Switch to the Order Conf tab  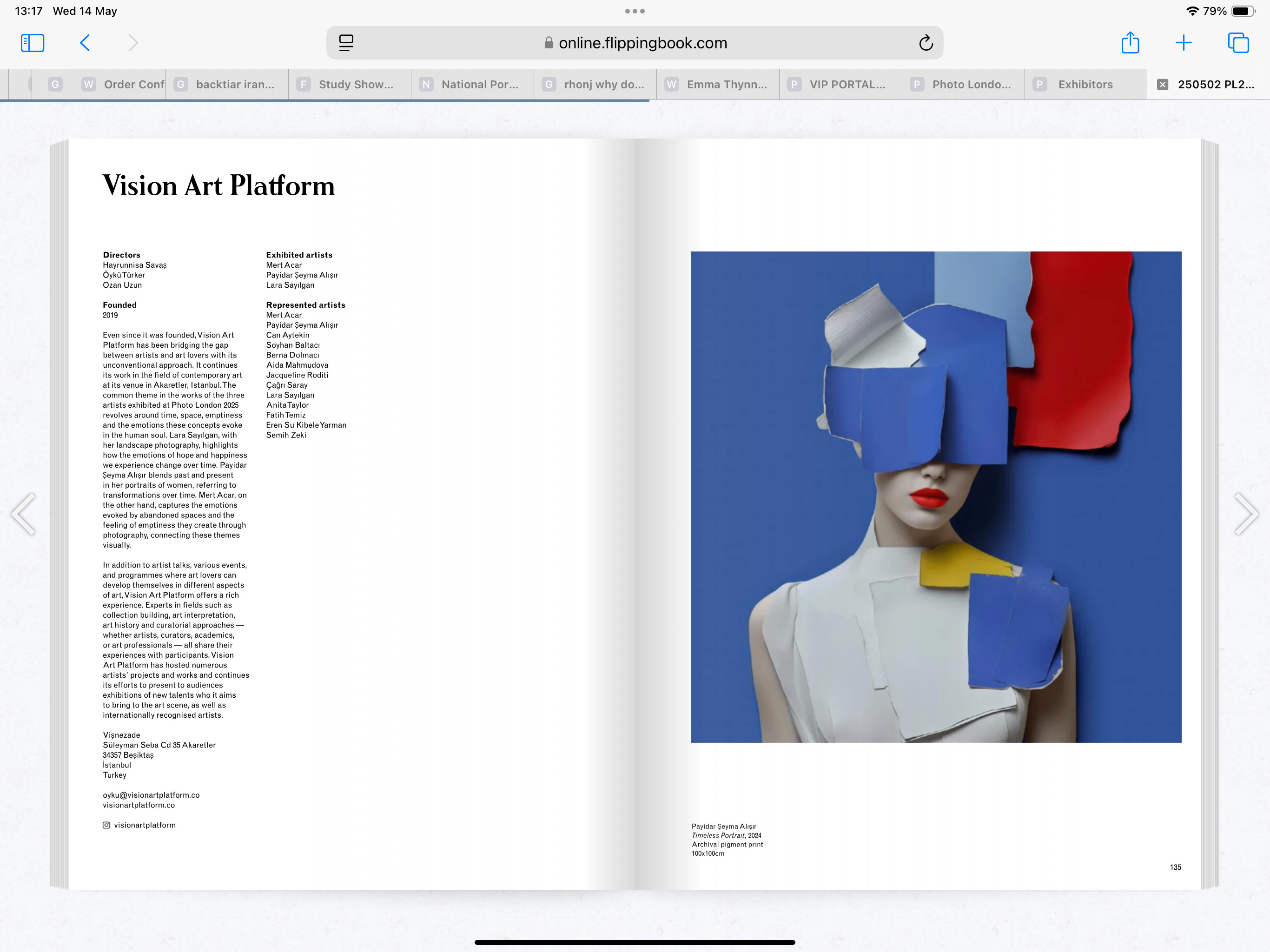[x=118, y=85]
